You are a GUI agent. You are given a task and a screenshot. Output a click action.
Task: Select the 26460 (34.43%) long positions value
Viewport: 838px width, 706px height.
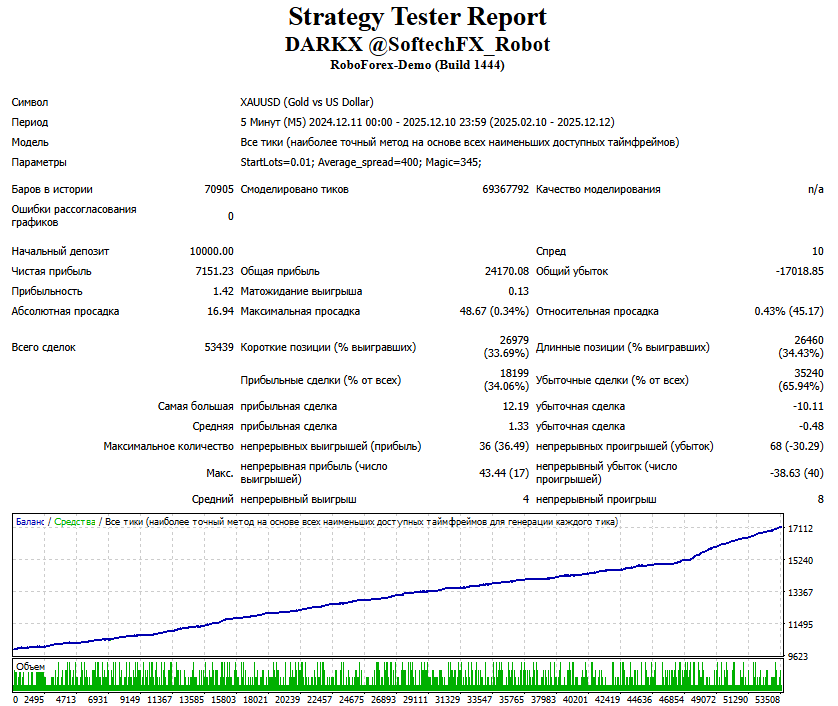click(x=801, y=347)
